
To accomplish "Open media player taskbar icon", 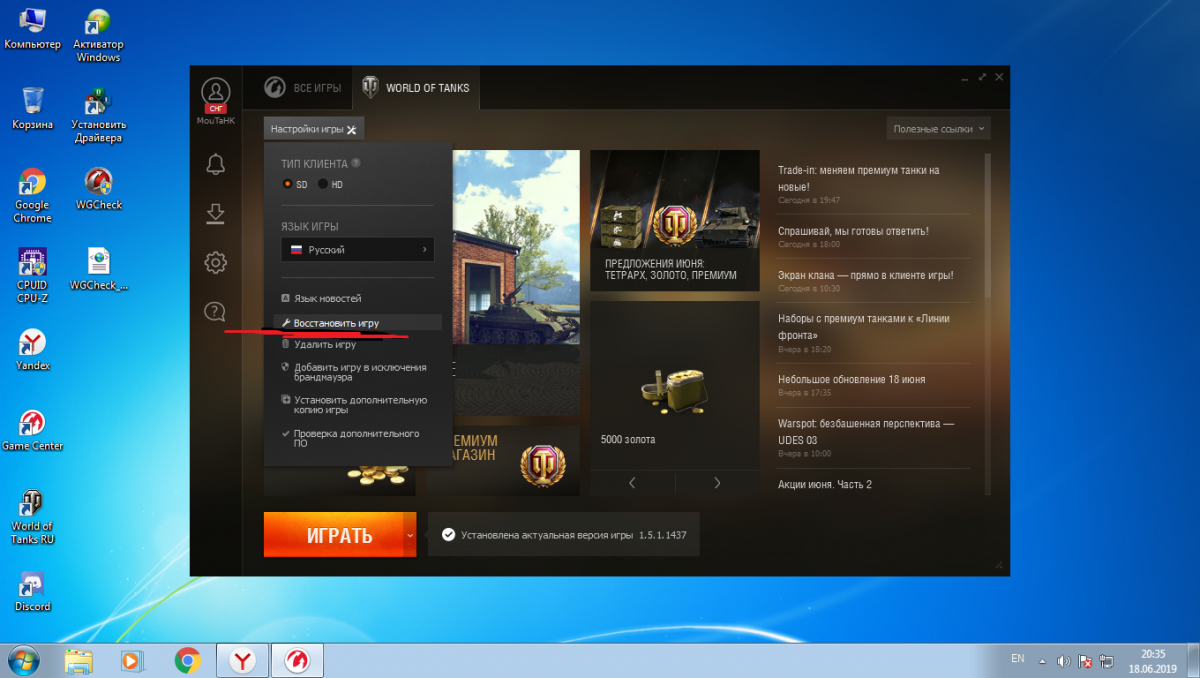I will 131,661.
